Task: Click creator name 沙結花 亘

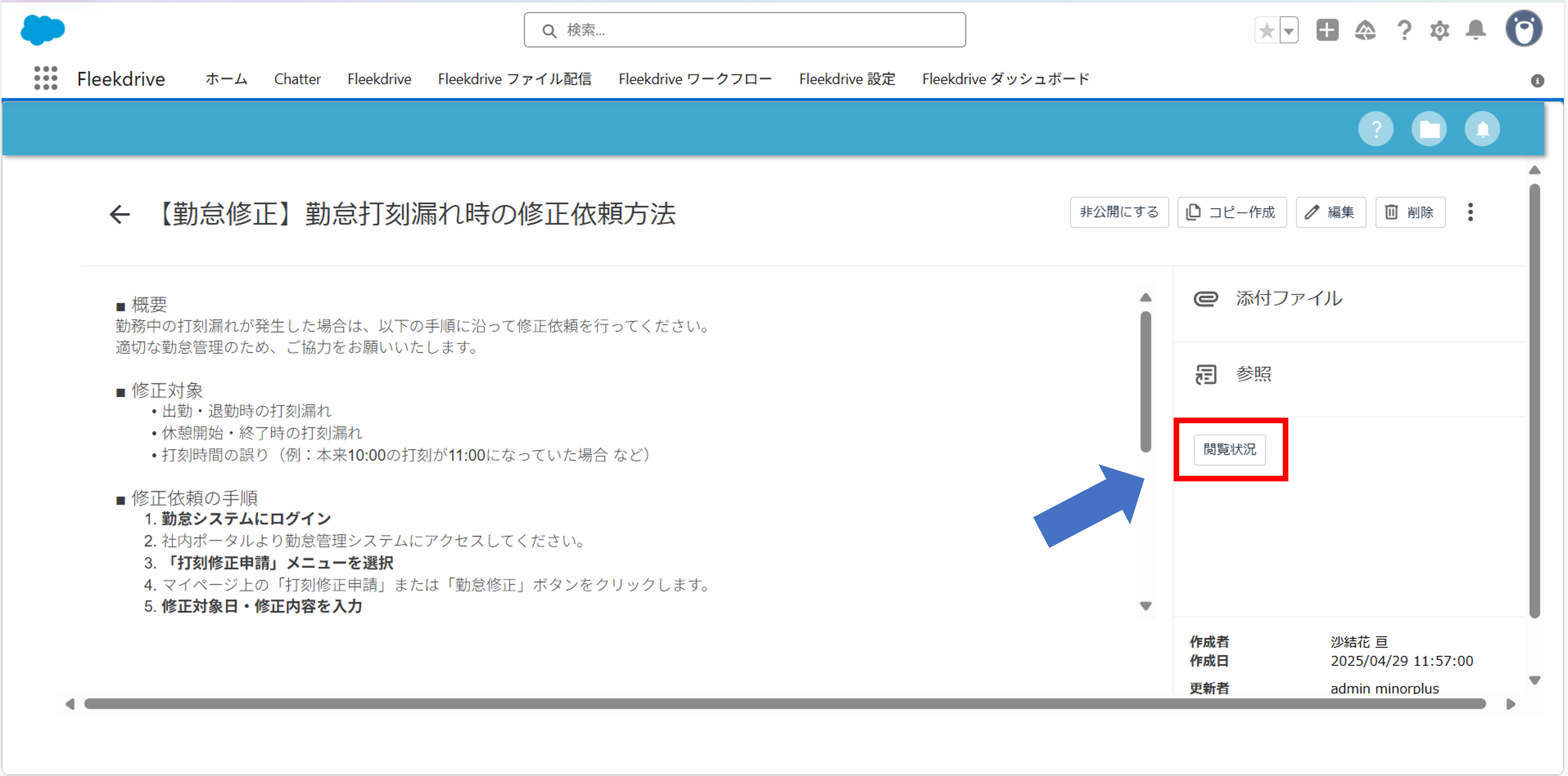Action: [1359, 641]
